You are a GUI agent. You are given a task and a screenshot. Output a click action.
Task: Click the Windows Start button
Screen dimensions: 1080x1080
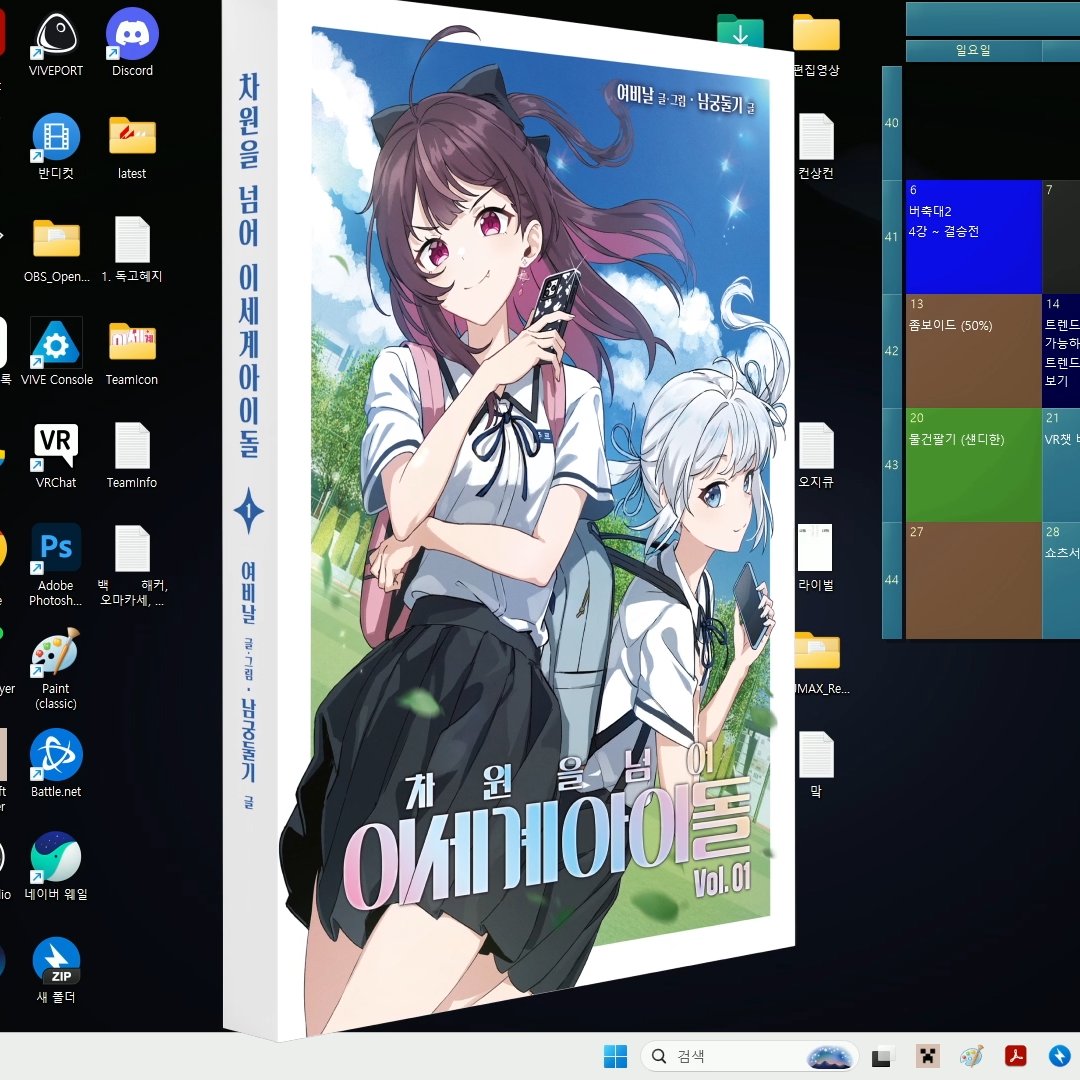coord(615,1056)
